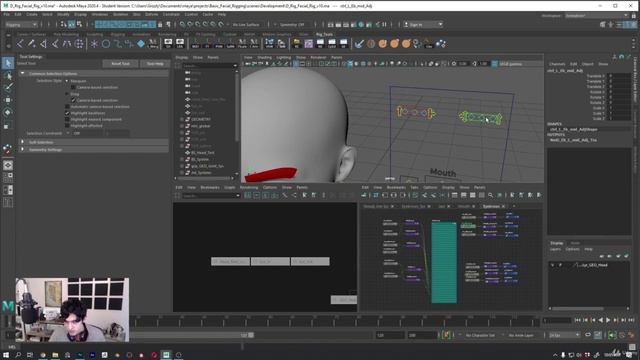Image resolution: width=640 pixels, height=360 pixels.
Task: Click the locator star shelf icon
Action: tap(94, 43)
